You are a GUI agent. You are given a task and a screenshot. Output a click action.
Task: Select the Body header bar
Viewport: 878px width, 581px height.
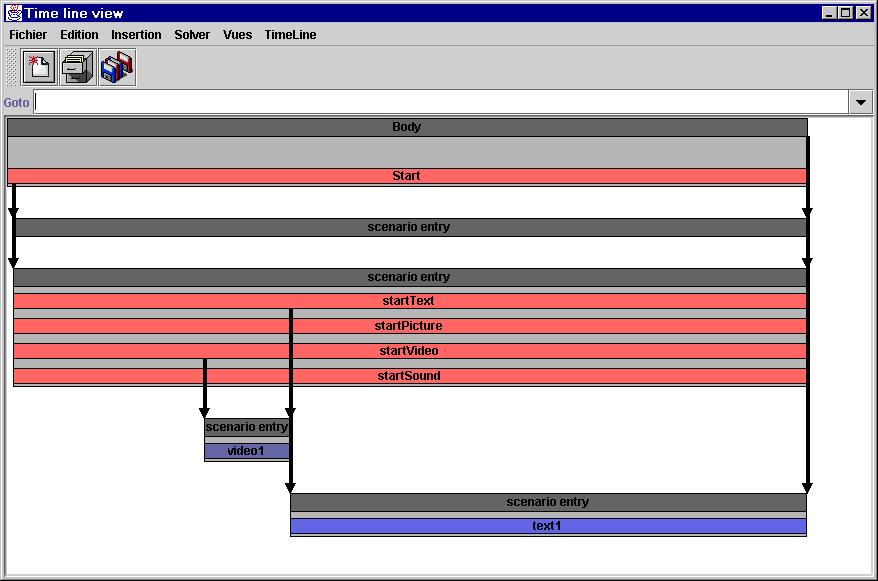[407, 127]
